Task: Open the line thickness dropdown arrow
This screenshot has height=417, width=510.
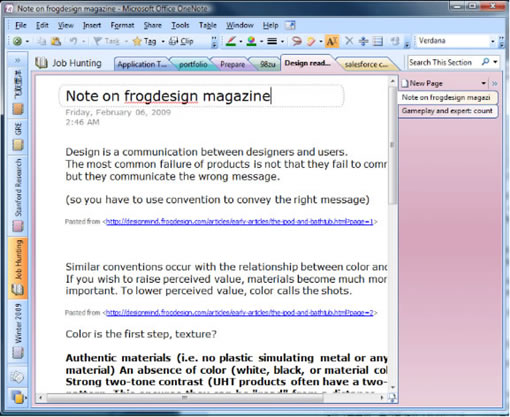Action: (282, 42)
